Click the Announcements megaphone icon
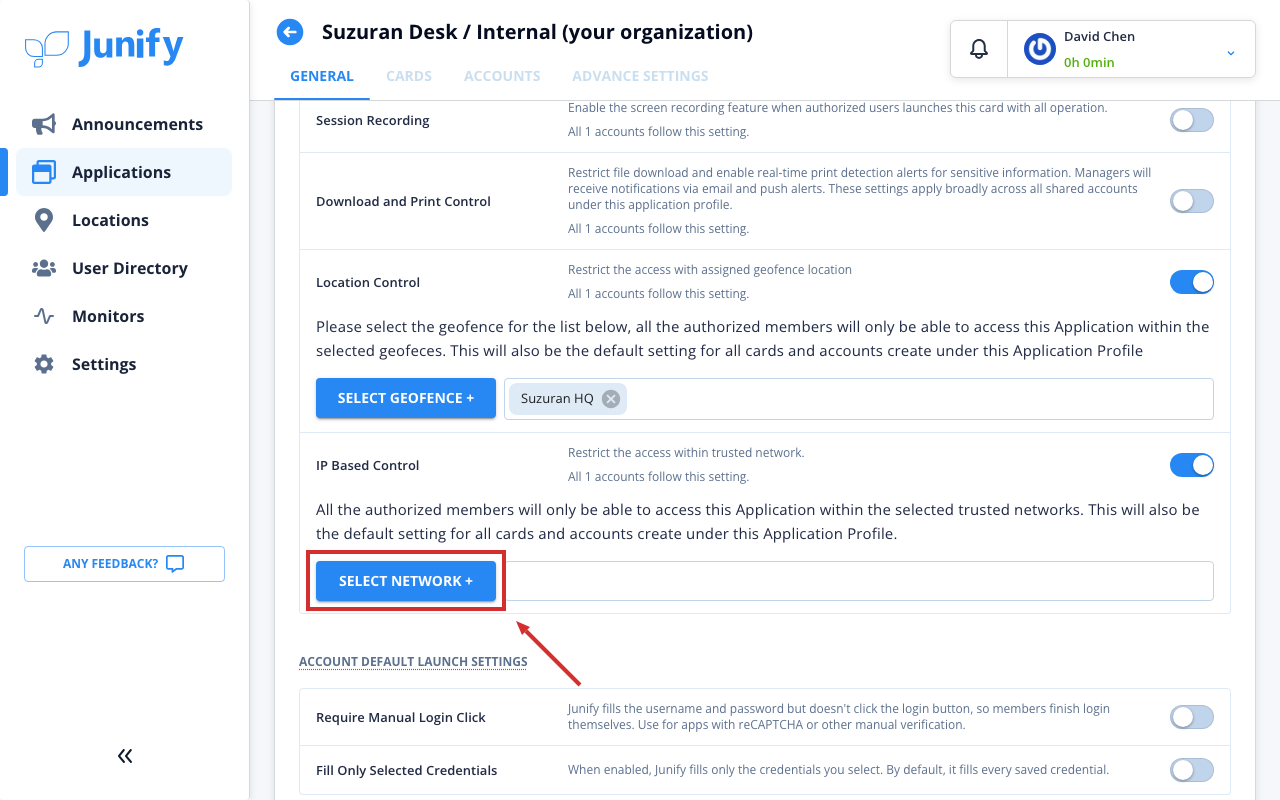The width and height of the screenshot is (1280, 800). (x=44, y=124)
